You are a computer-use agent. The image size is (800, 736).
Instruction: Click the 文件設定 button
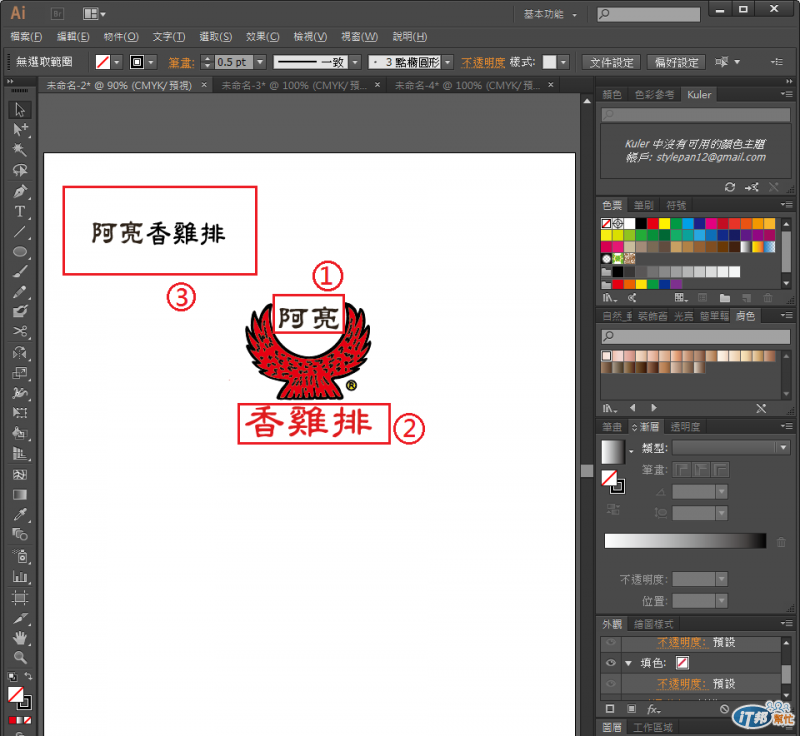[x=611, y=62]
